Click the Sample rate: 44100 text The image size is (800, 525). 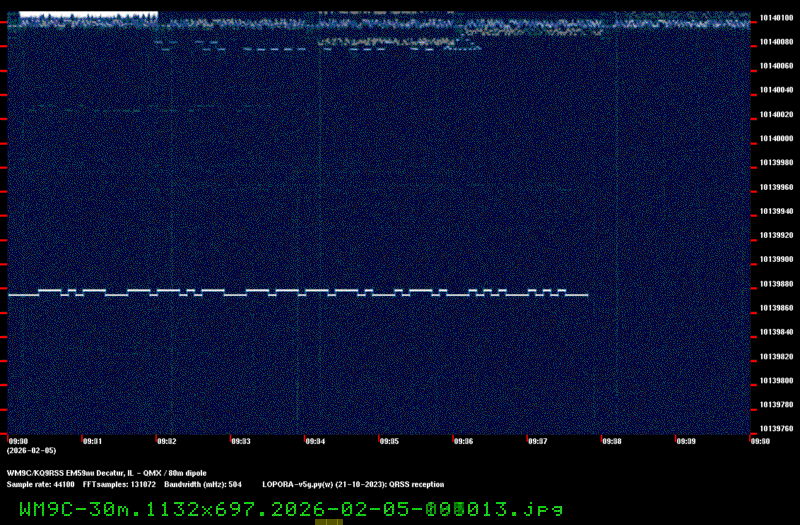click(40, 484)
